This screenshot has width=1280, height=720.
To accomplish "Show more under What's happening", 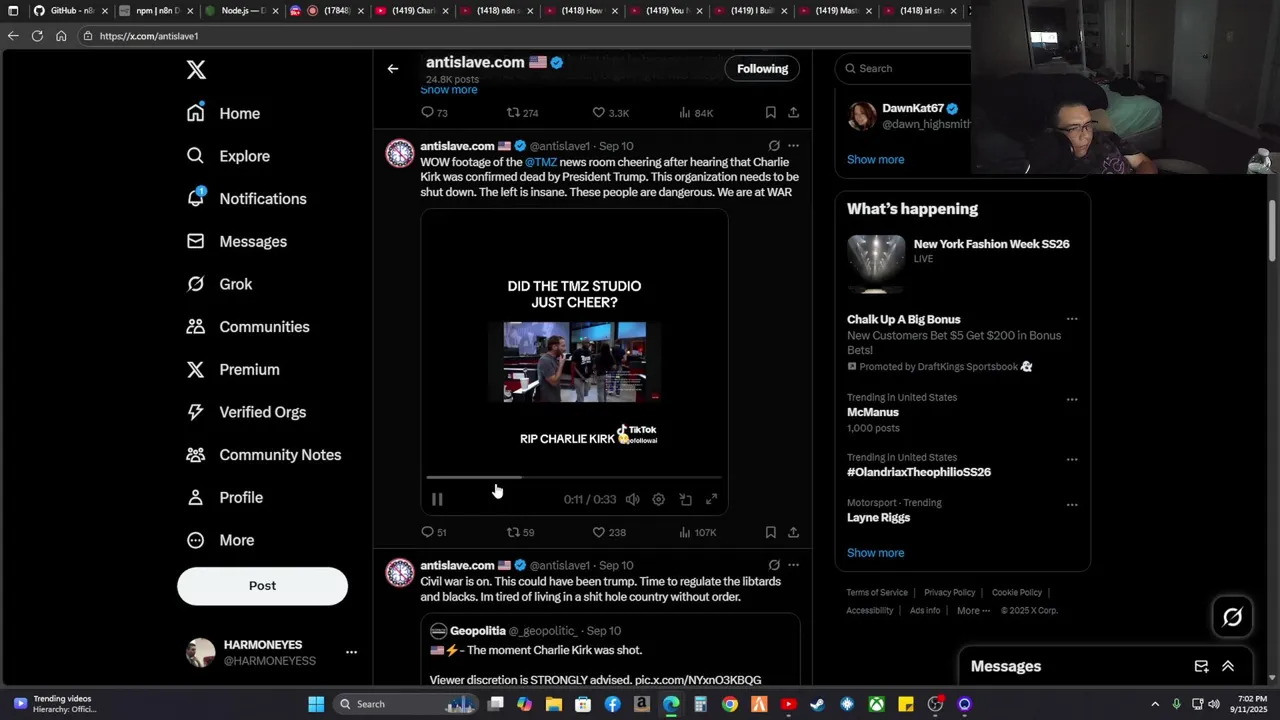I will click(x=875, y=553).
